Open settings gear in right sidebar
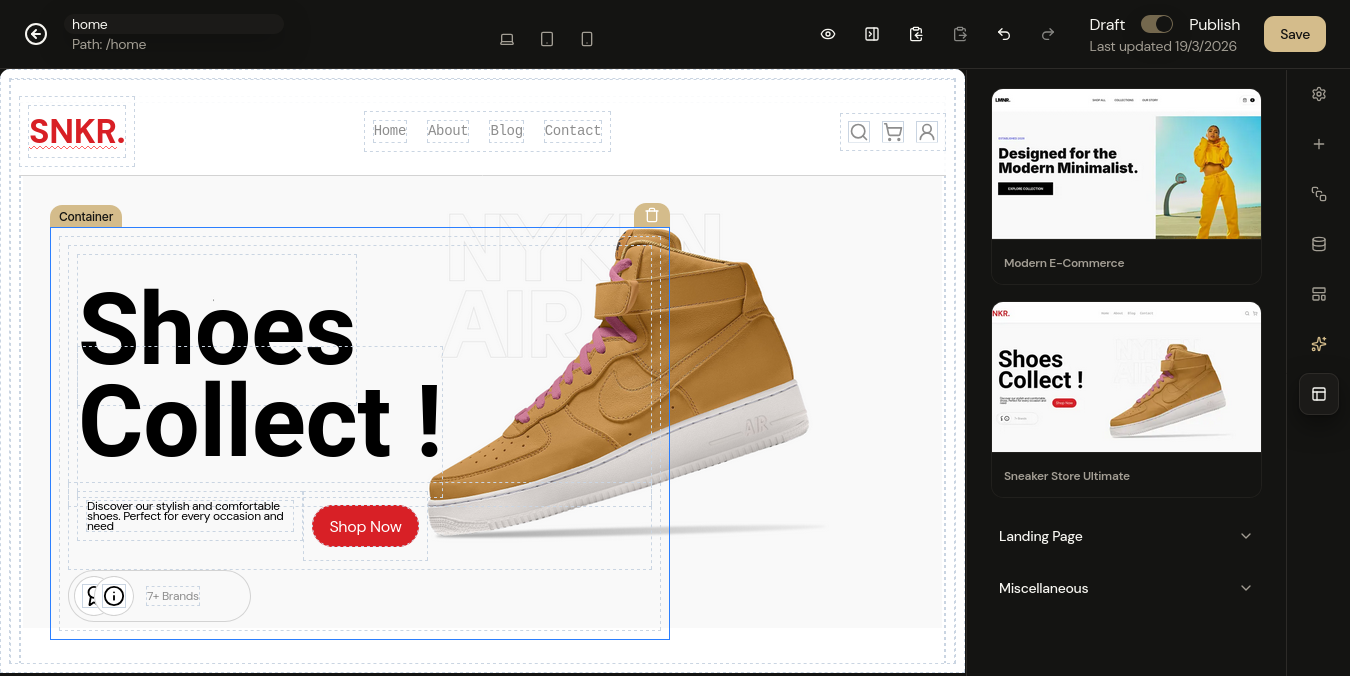Viewport: 1350px width, 676px height. coord(1319,94)
